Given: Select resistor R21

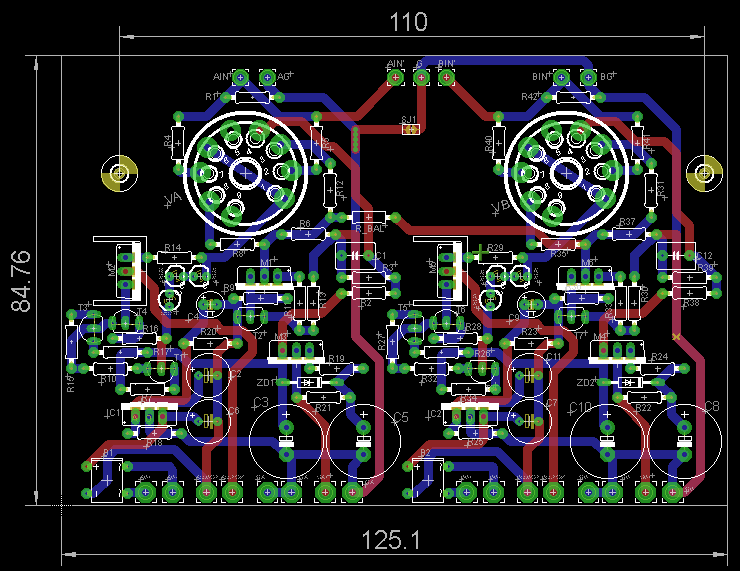Looking at the screenshot, I should coord(323,396).
